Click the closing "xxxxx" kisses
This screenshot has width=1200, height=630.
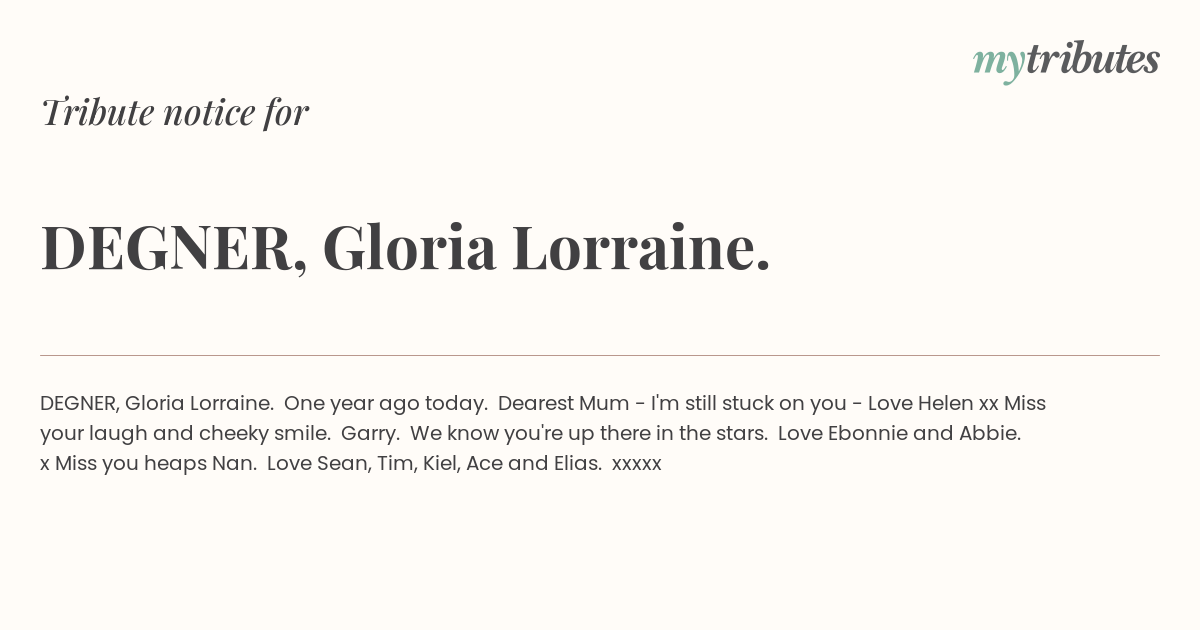(637, 465)
